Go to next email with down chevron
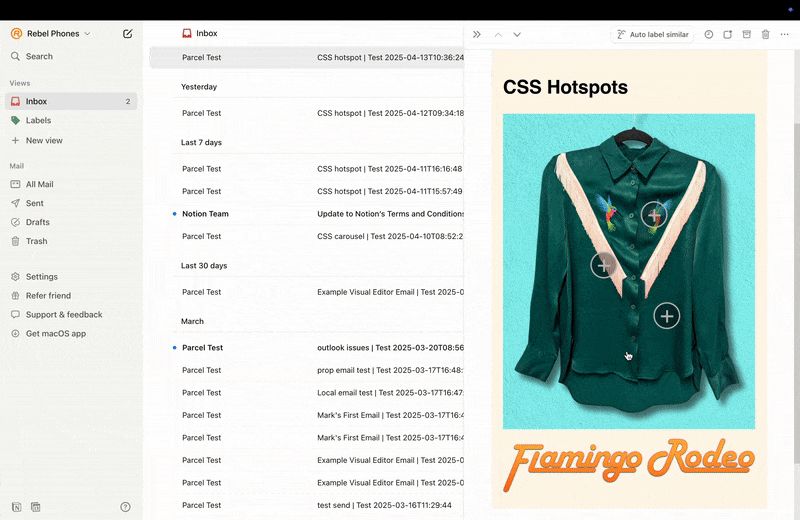This screenshot has width=800, height=520. pyautogui.click(x=517, y=34)
